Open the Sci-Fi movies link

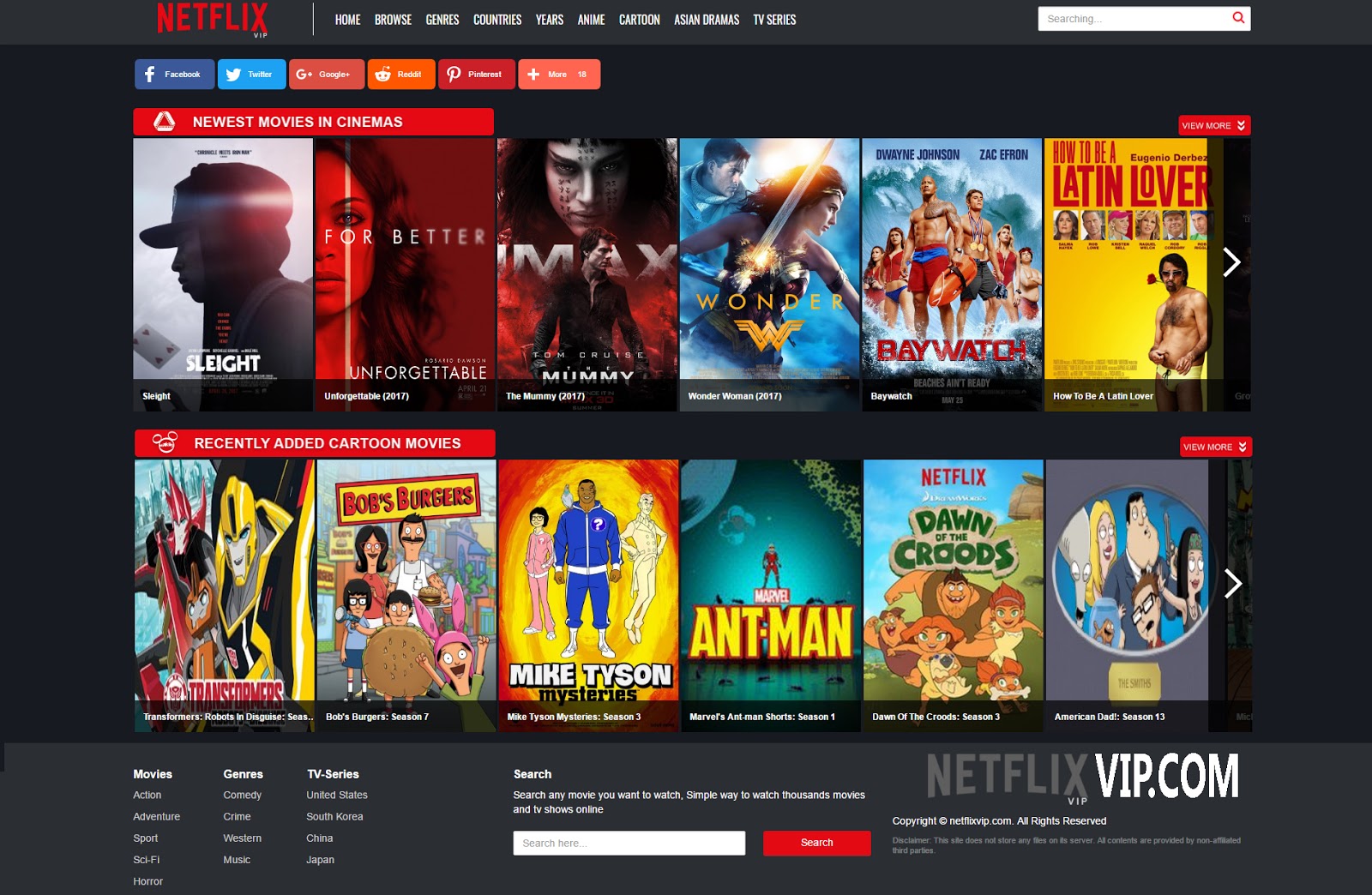pos(146,860)
